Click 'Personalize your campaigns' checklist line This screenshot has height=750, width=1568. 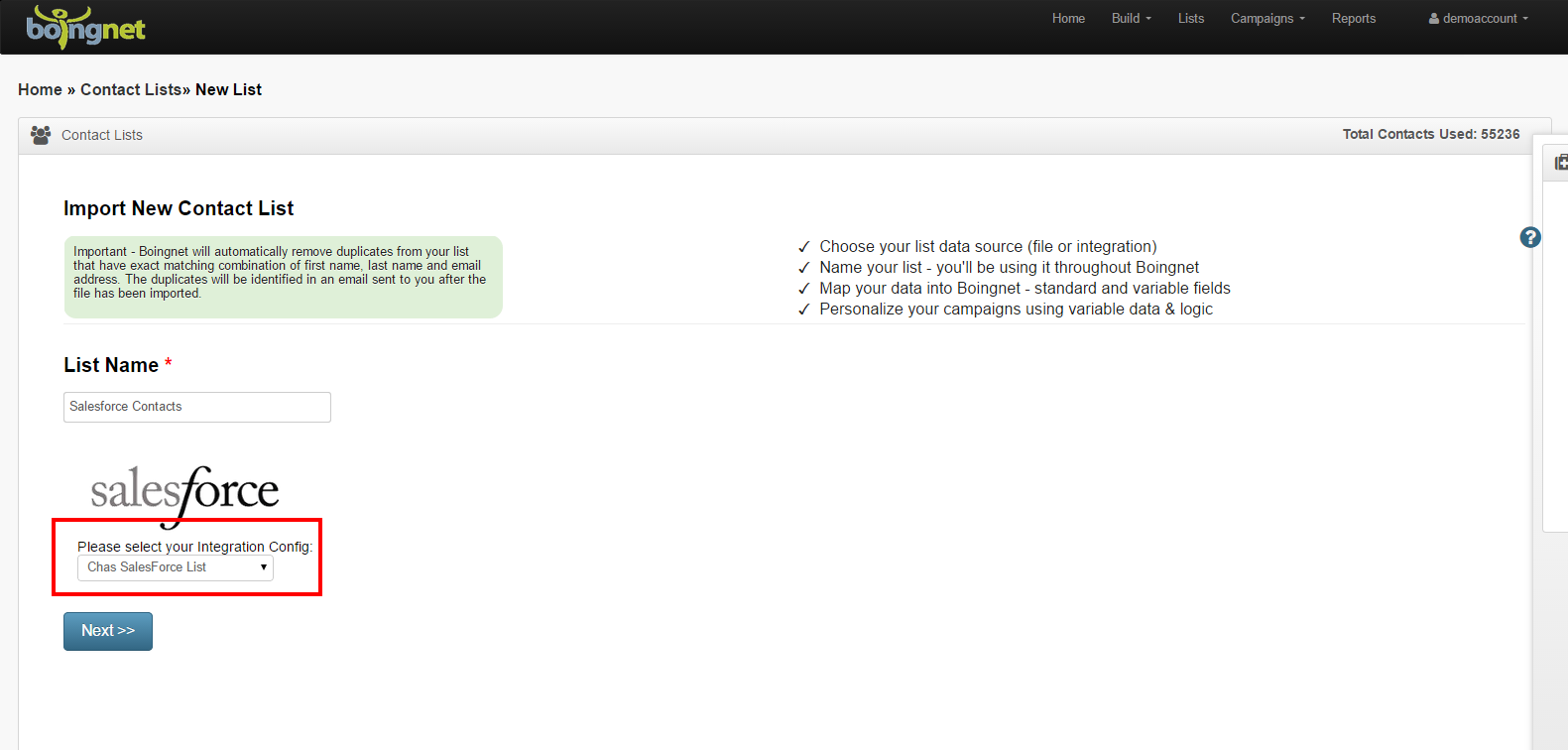click(x=1016, y=309)
